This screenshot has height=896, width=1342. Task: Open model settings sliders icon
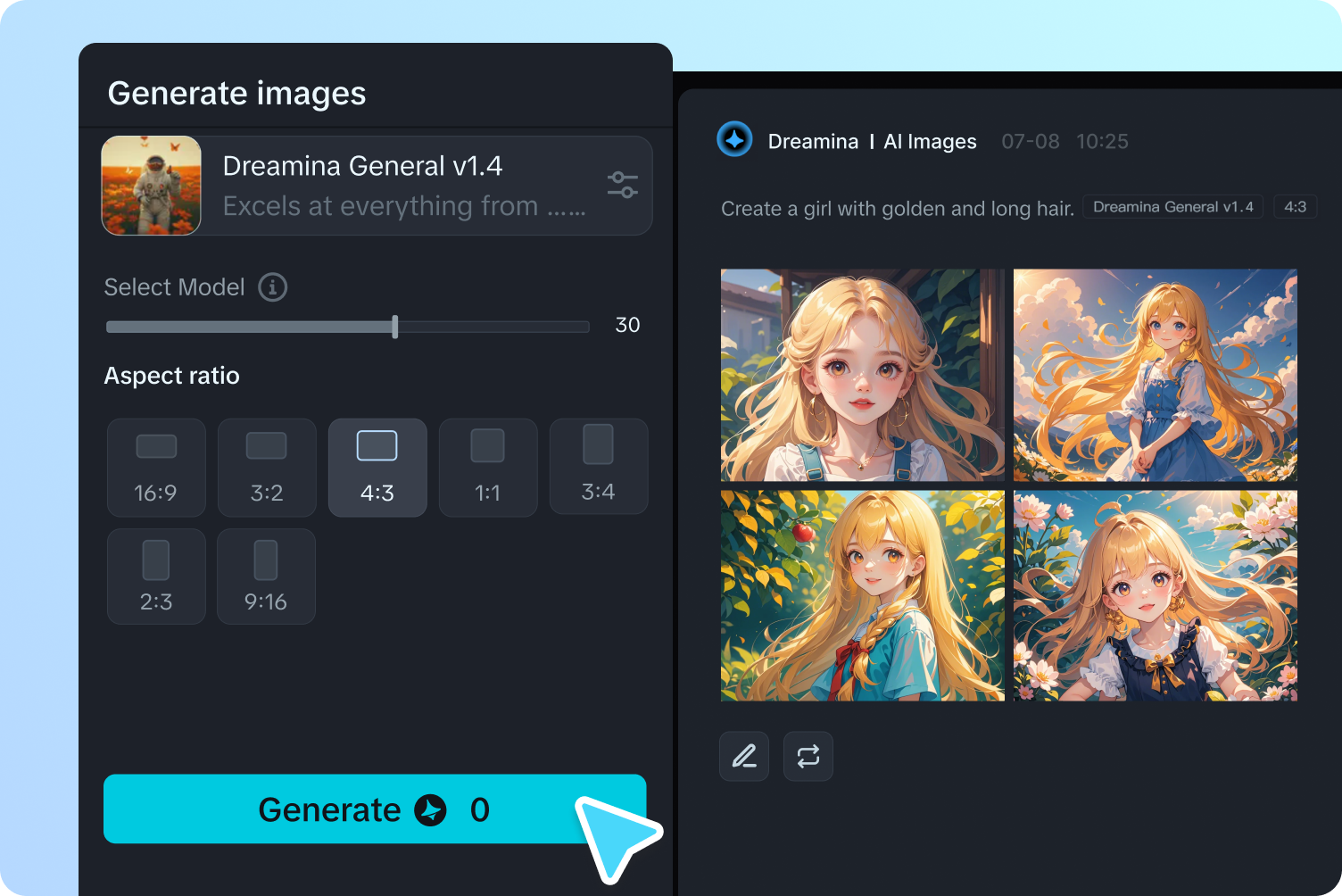pyautogui.click(x=622, y=185)
